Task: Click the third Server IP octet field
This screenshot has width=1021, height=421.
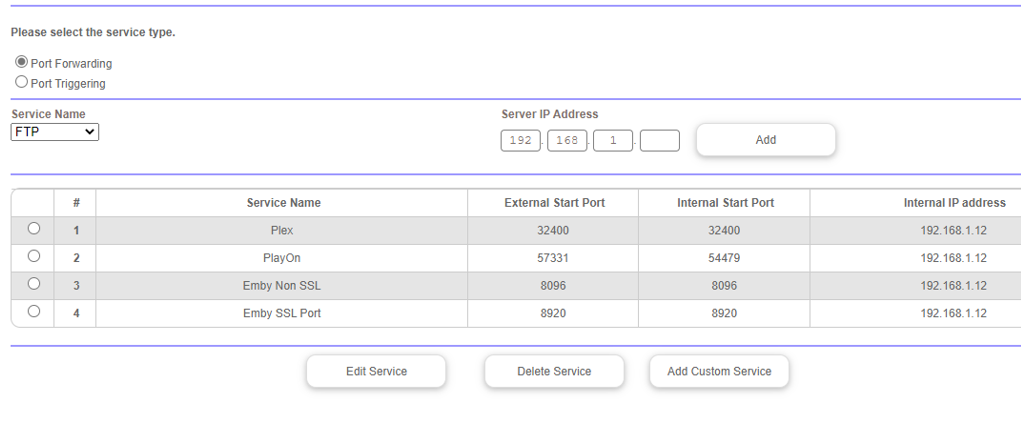Action: pyautogui.click(x=613, y=141)
